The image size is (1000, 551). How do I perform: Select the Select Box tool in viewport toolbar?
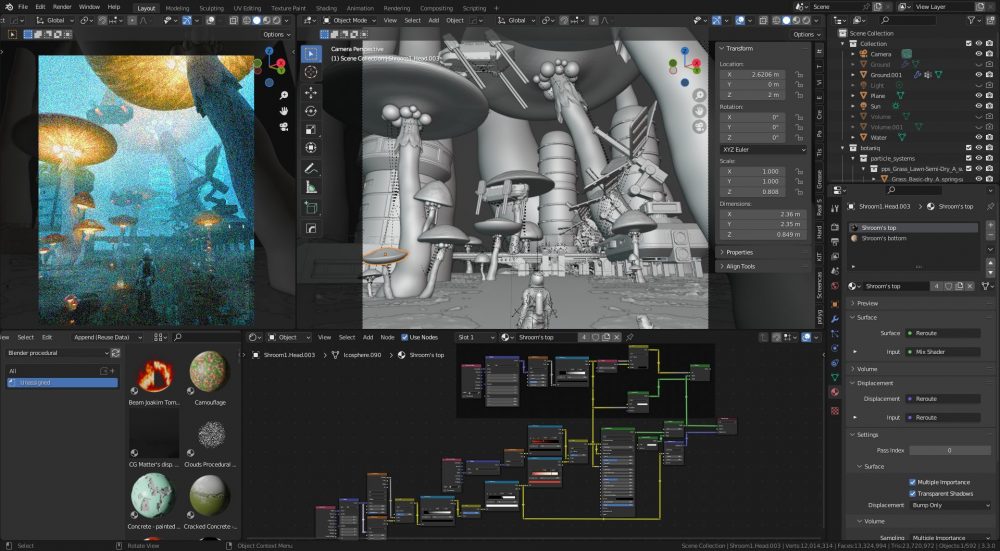tap(311, 54)
